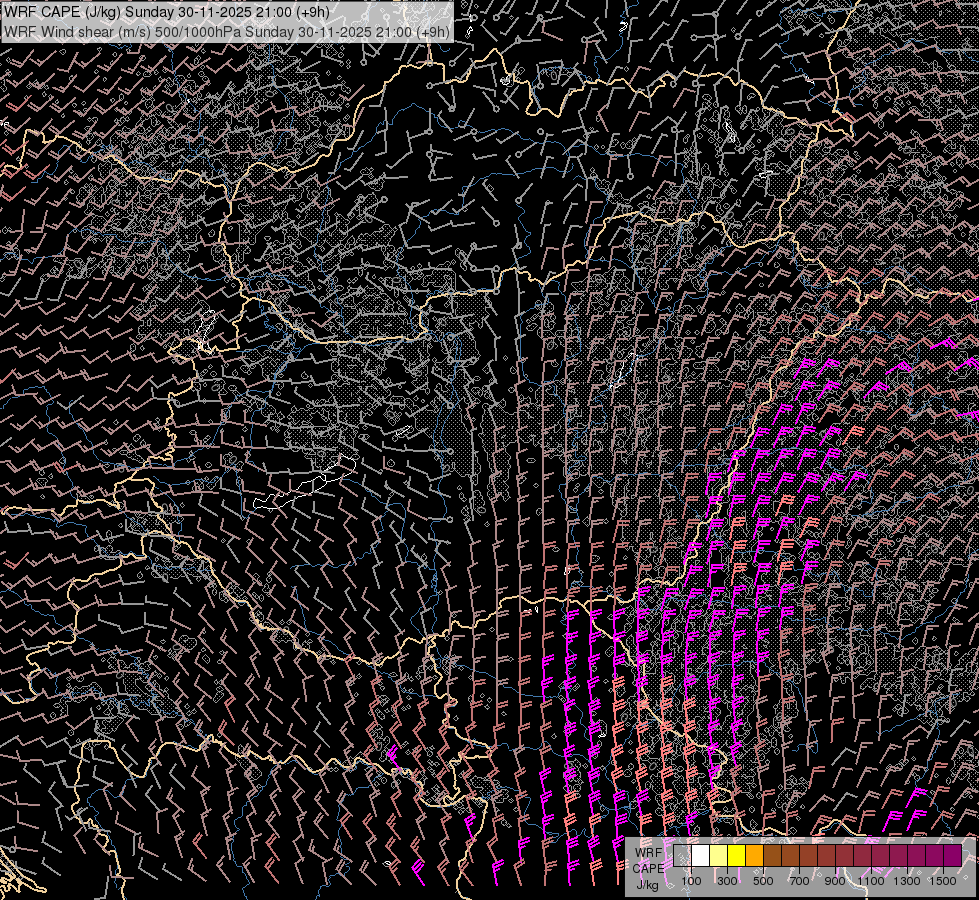The width and height of the screenshot is (979, 900).
Task: Click the WRF Wind shear title line
Action: tap(226, 31)
